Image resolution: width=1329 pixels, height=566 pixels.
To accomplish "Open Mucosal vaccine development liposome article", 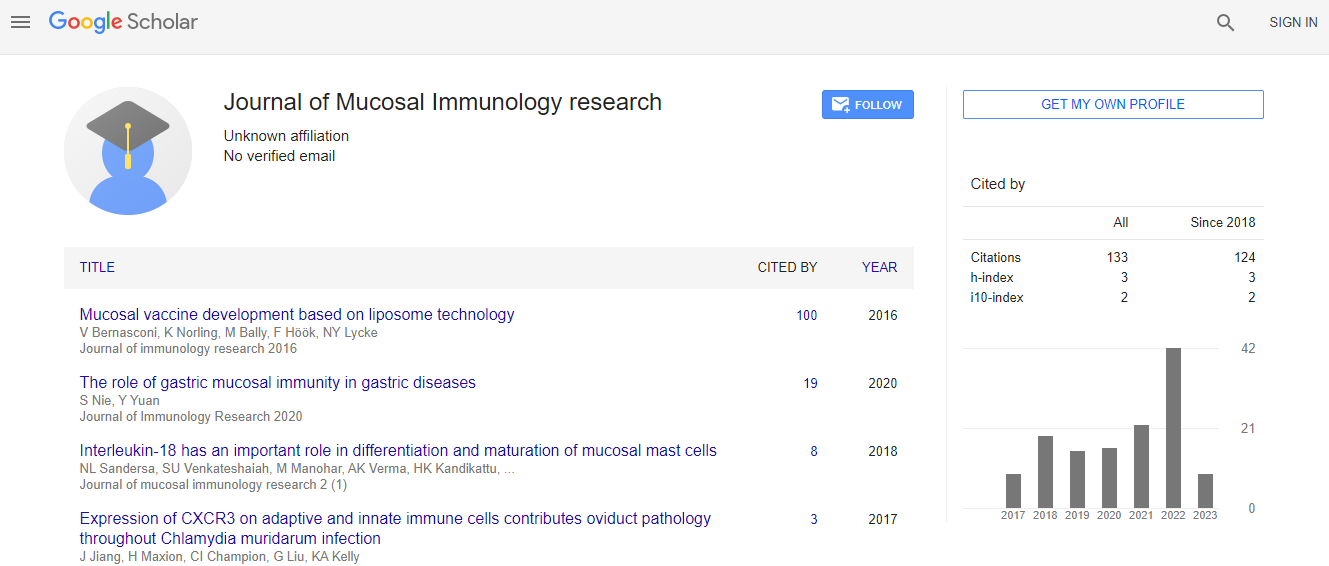I will coord(297,314).
